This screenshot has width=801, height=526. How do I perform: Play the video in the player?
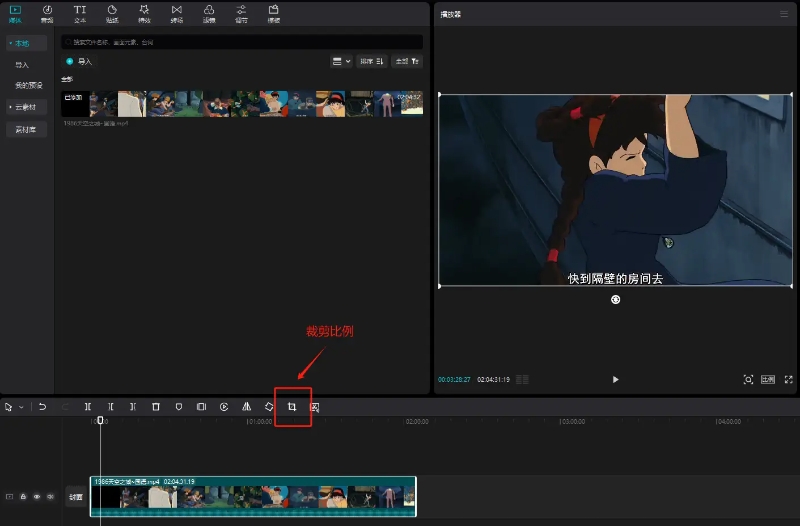pos(615,380)
